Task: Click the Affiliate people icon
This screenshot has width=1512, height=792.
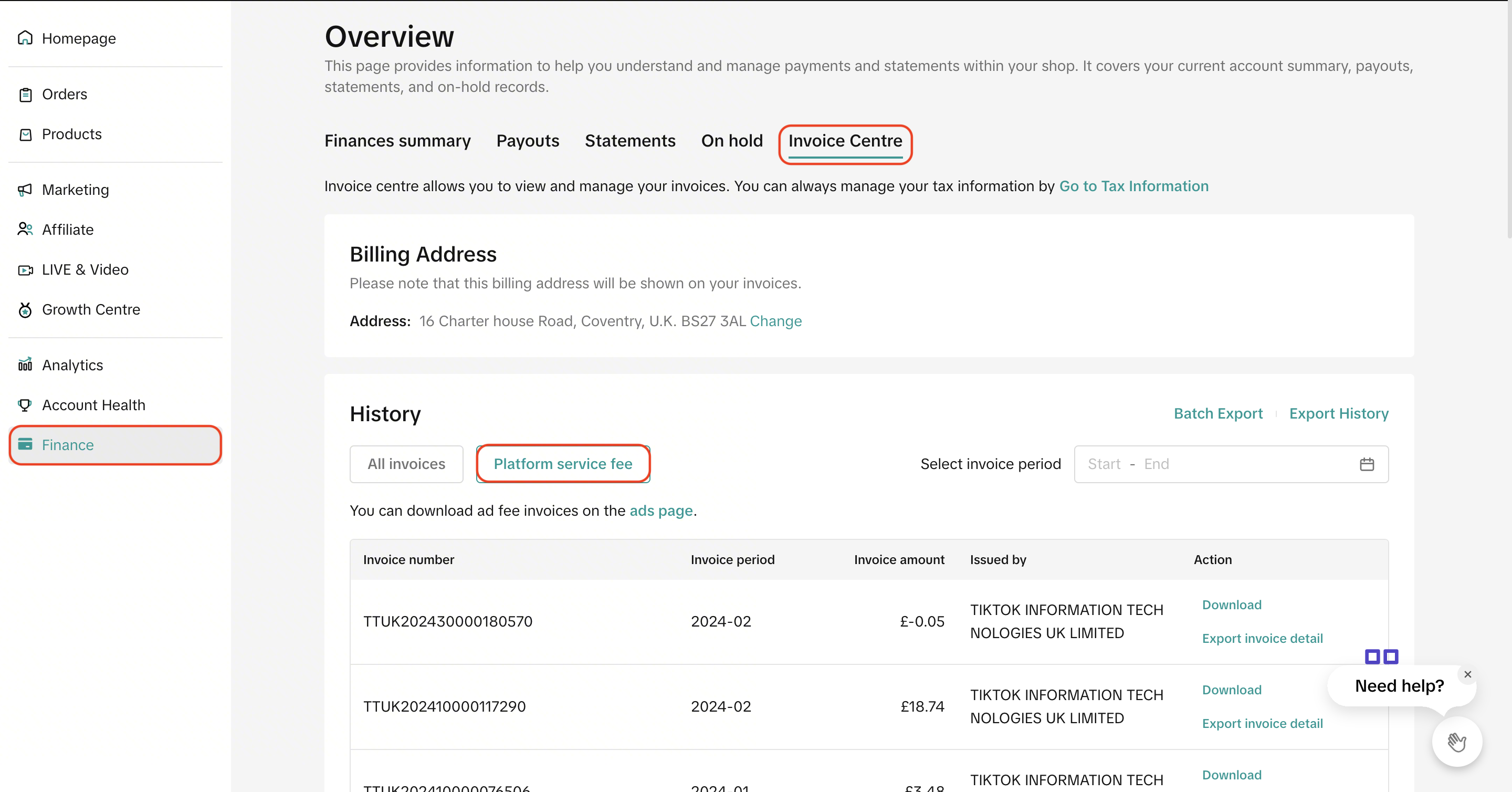Action: tap(25, 229)
